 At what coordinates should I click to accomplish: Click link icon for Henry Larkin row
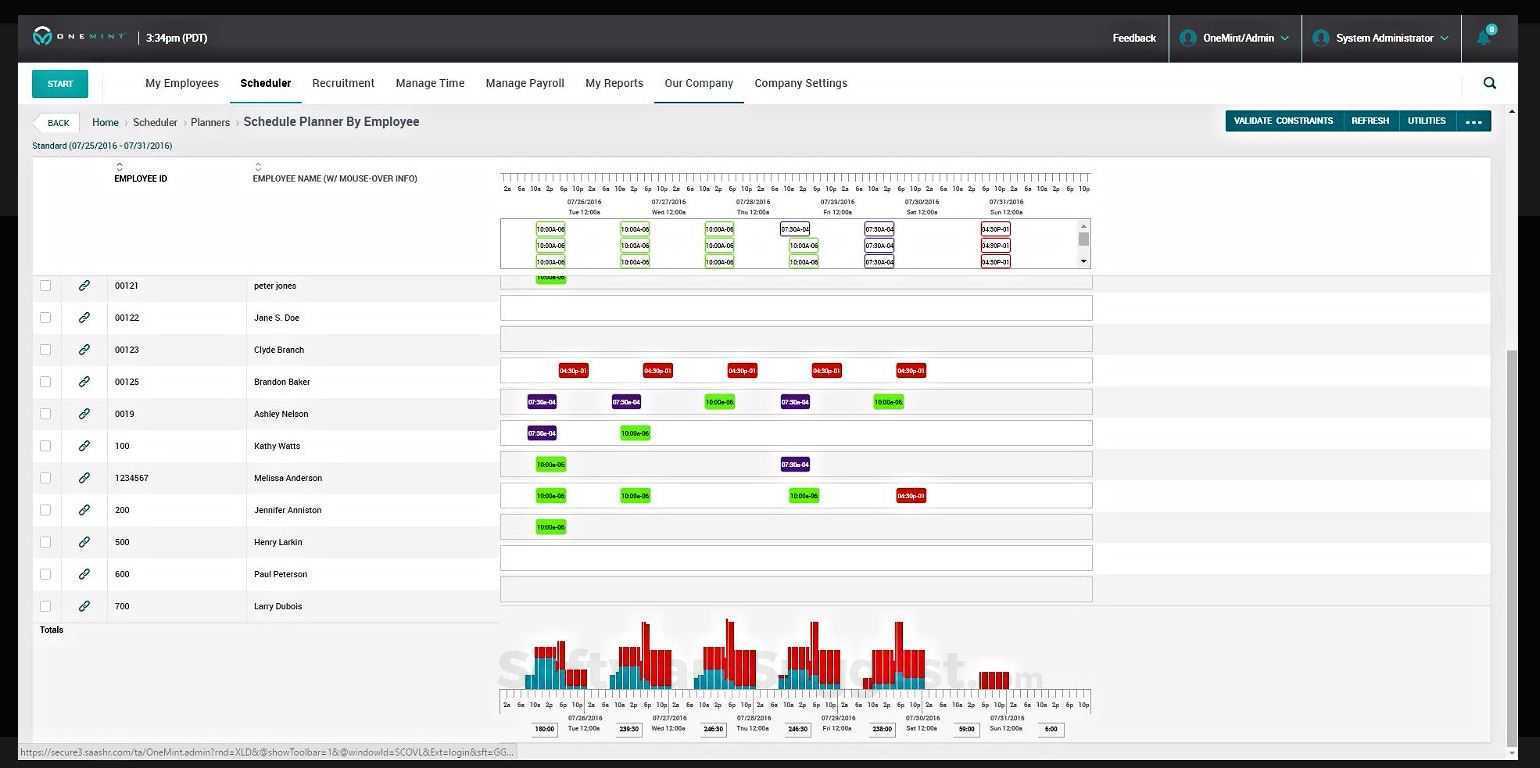click(84, 542)
